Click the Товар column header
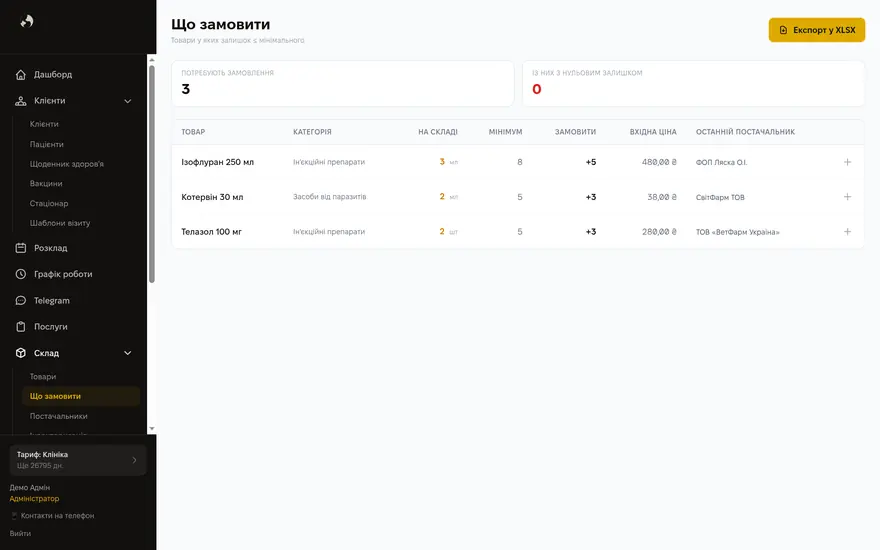This screenshot has height=550, width=880. click(x=193, y=132)
